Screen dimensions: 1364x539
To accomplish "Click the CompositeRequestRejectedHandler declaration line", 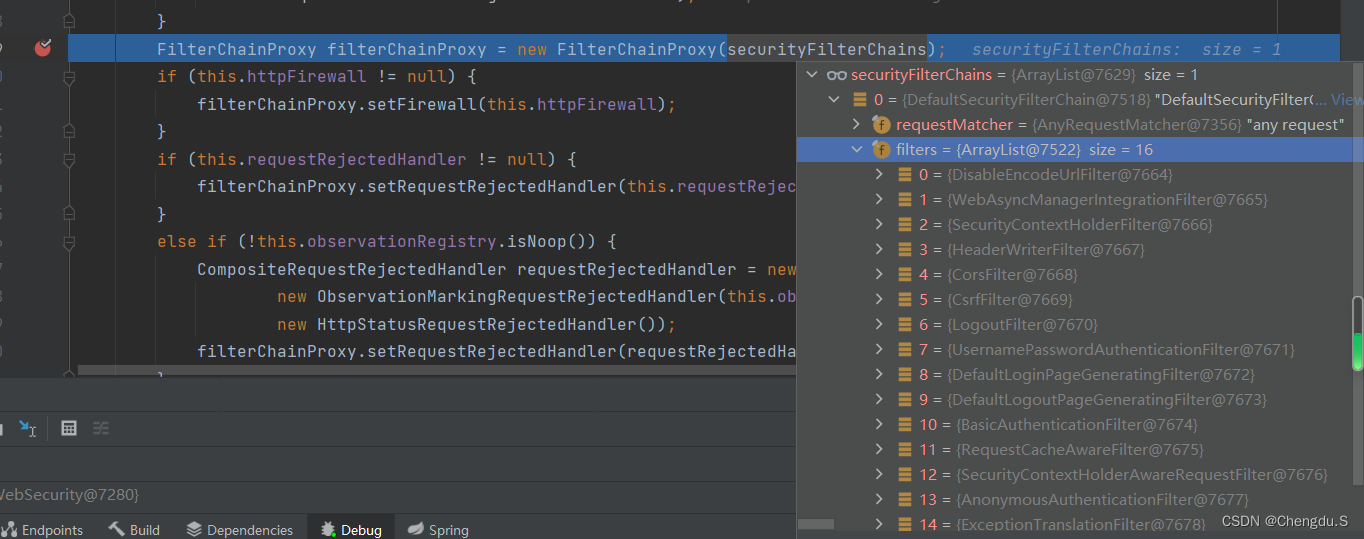I will [497, 269].
